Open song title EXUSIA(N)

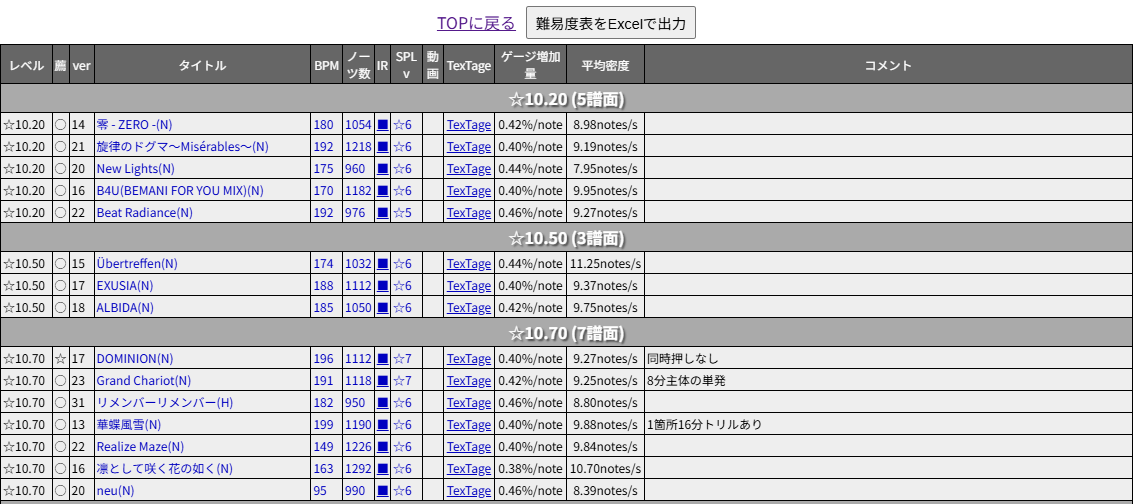click(125, 285)
